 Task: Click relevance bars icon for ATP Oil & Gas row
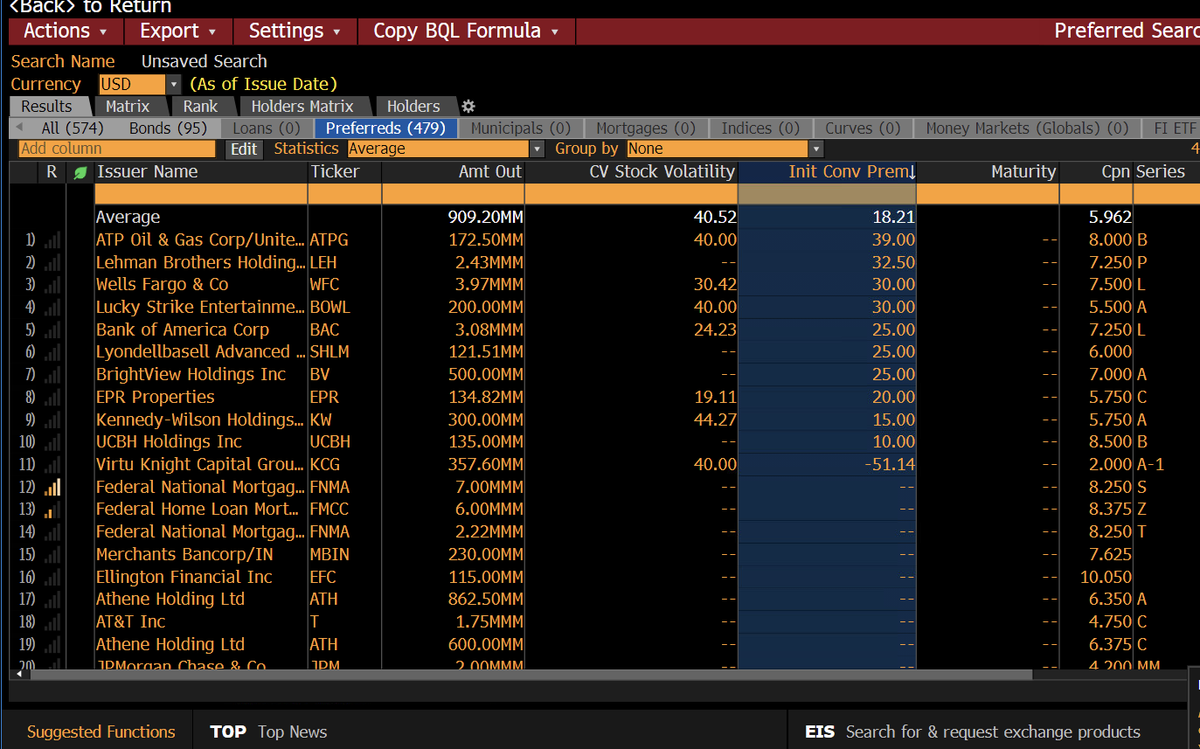point(51,240)
